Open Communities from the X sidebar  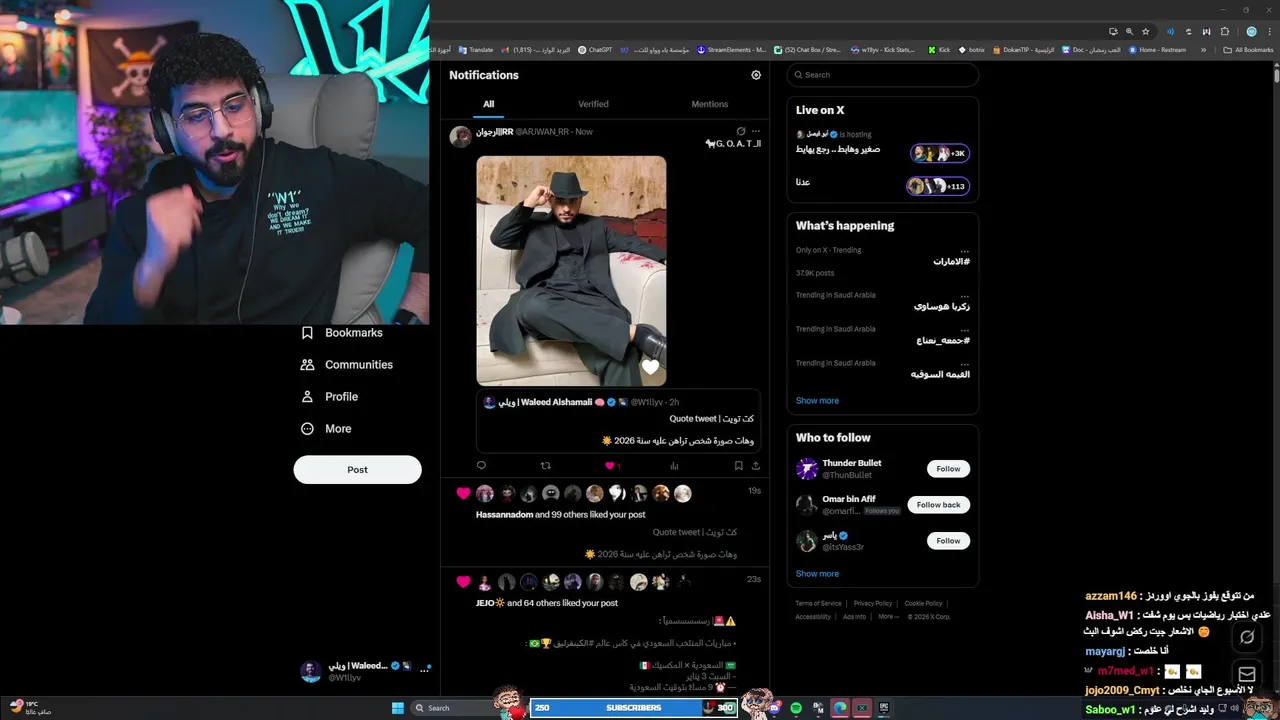click(347, 365)
